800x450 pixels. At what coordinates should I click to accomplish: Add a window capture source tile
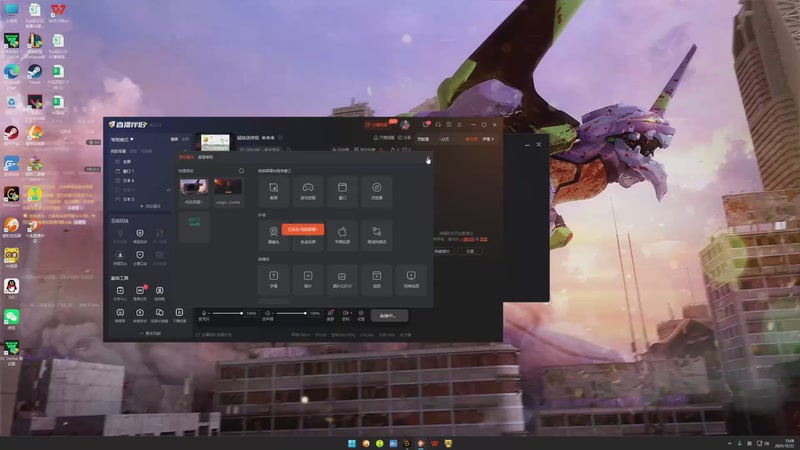(x=342, y=191)
